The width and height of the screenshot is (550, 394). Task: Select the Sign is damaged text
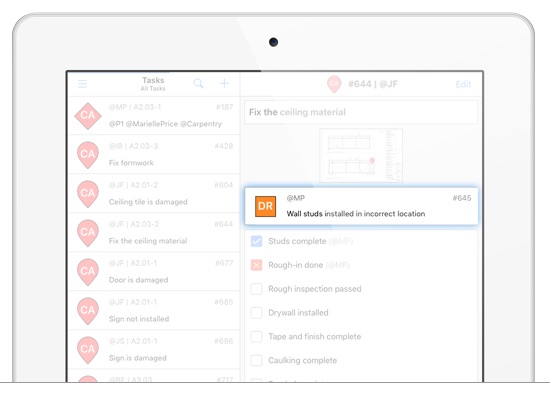coord(138,358)
